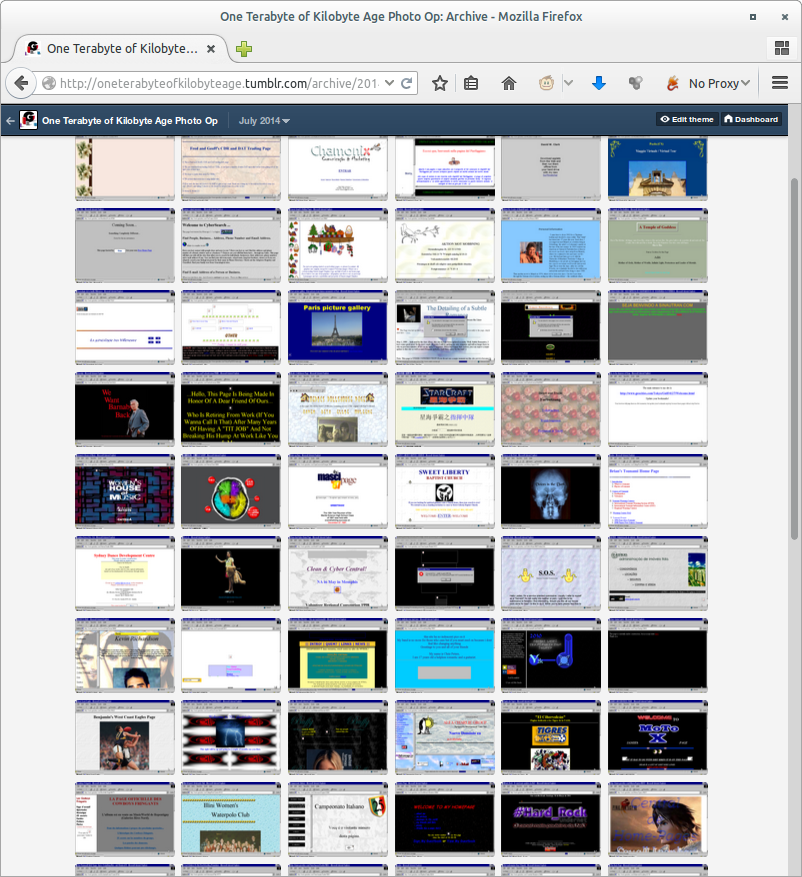Close the One Terabyte of Kilobyte tab
This screenshot has height=877, width=802.
pyautogui.click(x=211, y=48)
